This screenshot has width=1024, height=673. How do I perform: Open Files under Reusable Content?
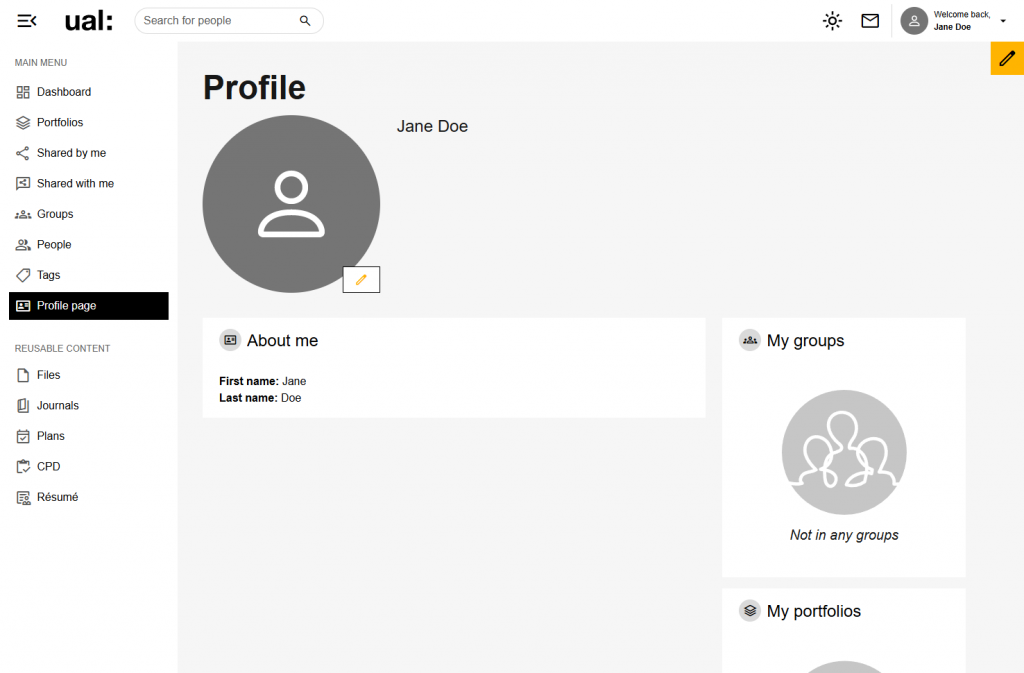click(x=89, y=375)
